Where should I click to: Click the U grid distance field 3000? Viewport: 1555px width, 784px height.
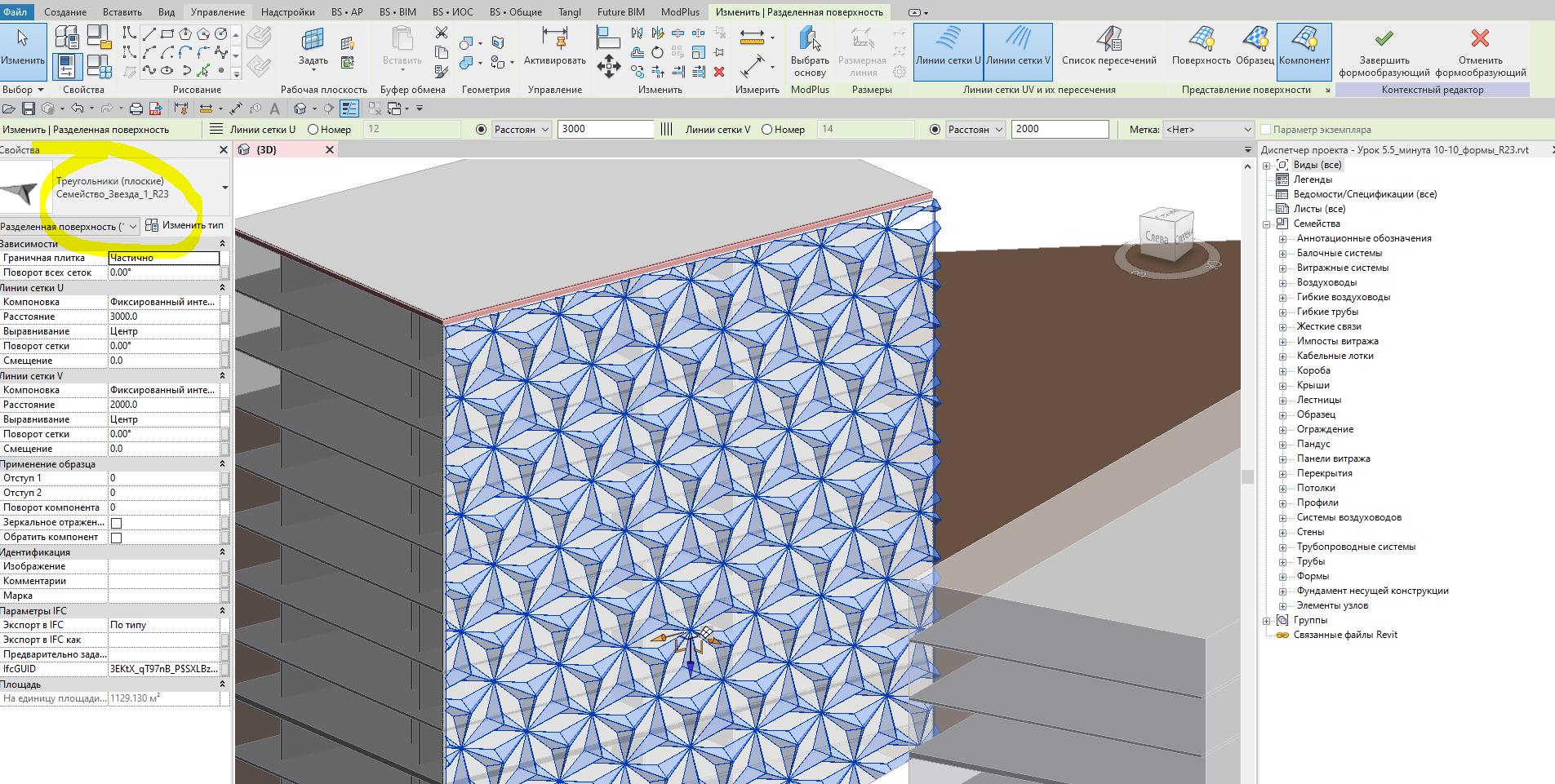tap(605, 129)
